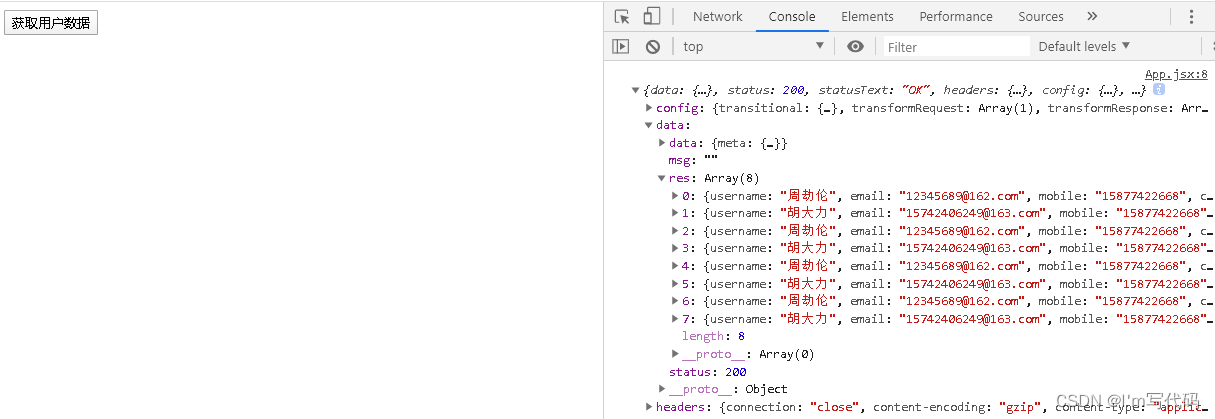
Task: Open the Network tab
Action: 717,16
